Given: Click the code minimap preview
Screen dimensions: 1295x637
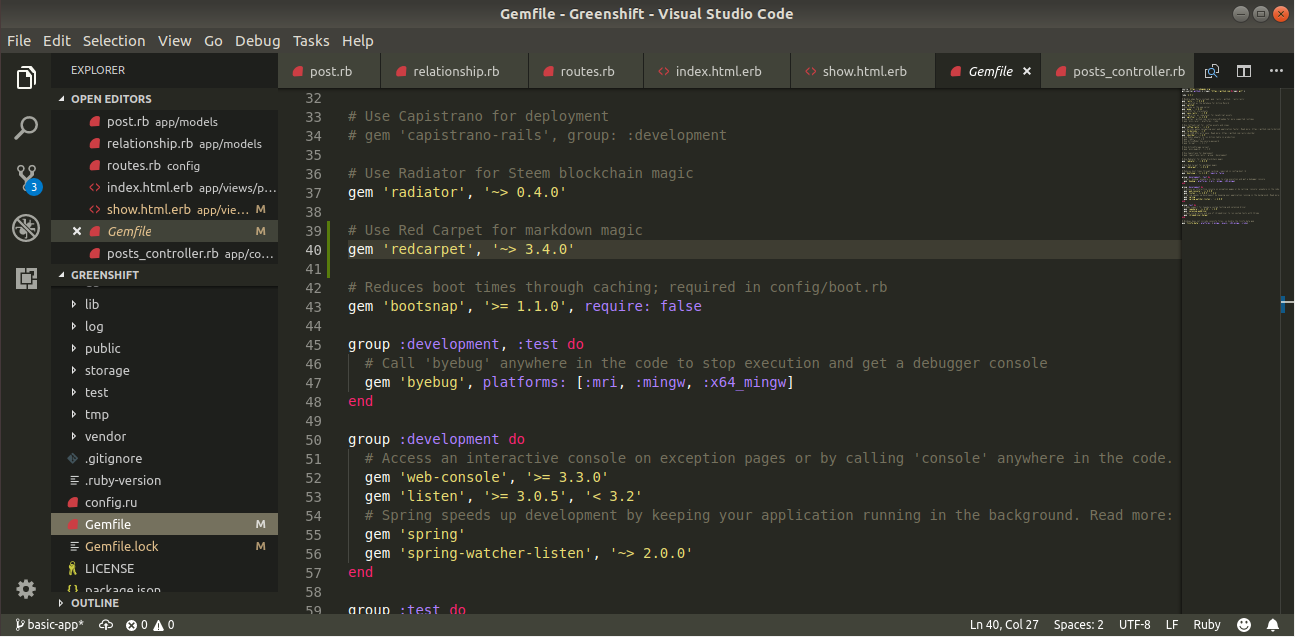Looking at the screenshot, I should tap(1230, 155).
